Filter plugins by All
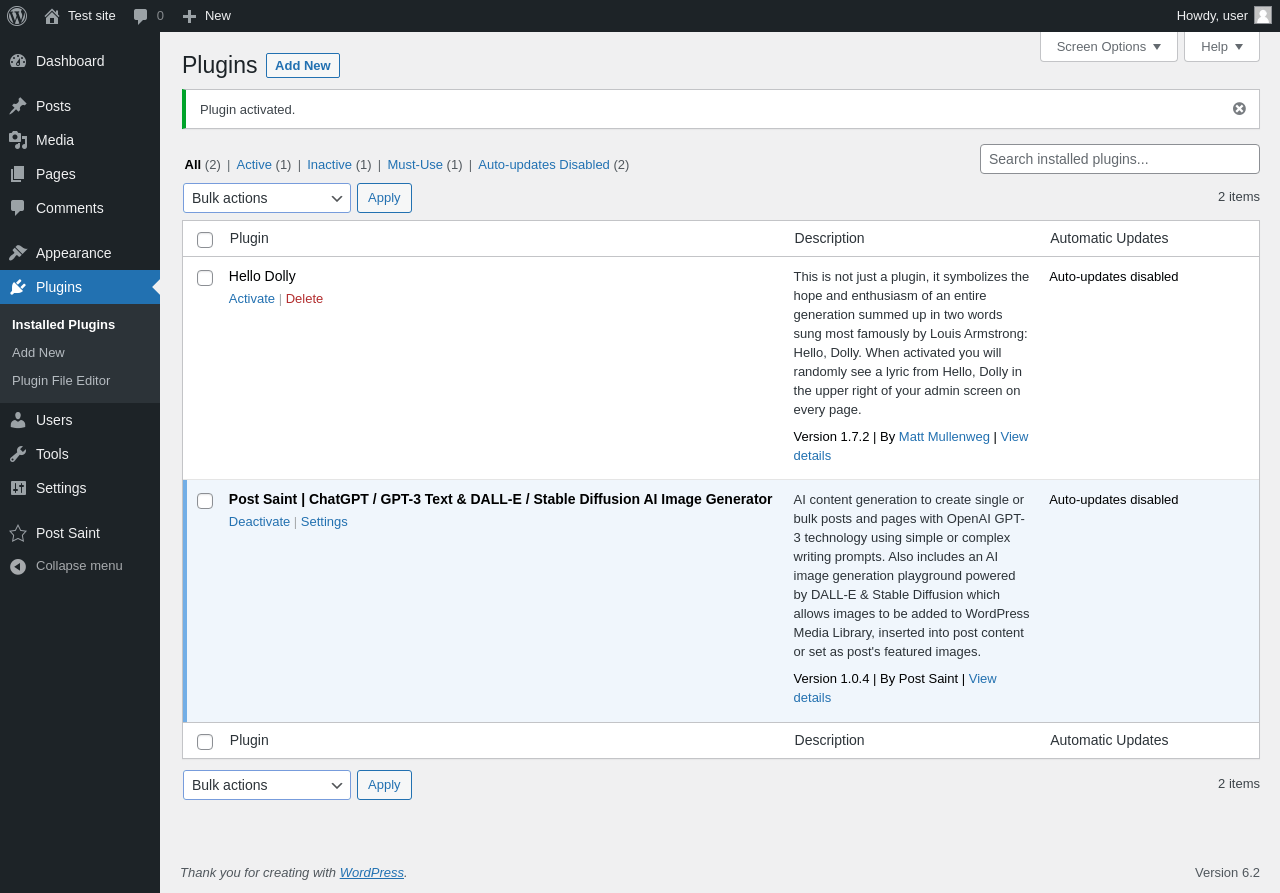Screen dimensions: 1280x893 (x=193, y=164)
